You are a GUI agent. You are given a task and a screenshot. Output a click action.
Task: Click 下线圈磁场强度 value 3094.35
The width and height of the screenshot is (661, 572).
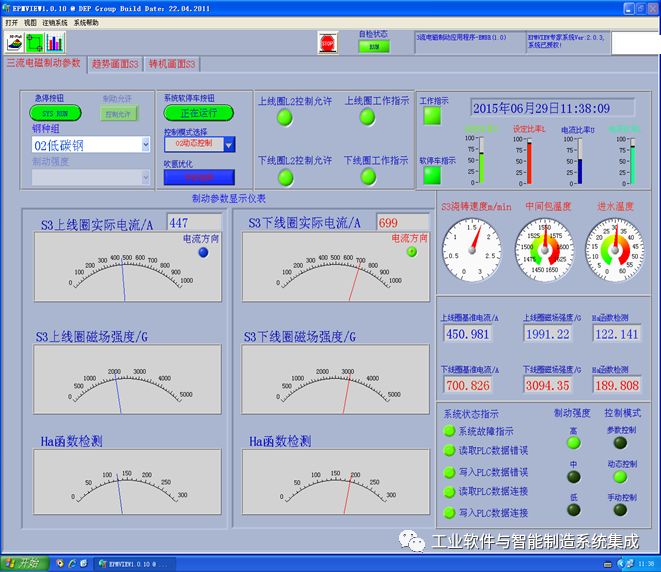click(548, 385)
